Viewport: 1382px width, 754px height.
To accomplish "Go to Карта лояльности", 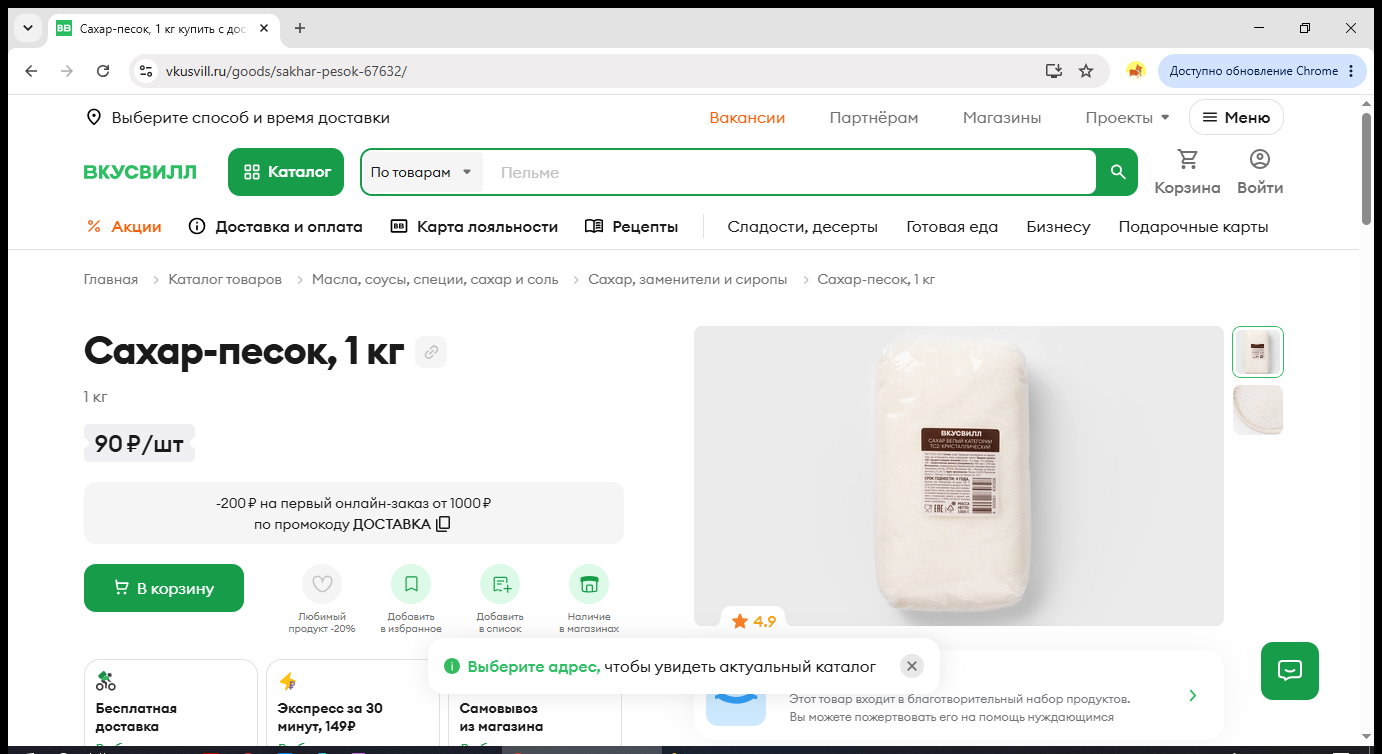I will click(474, 227).
